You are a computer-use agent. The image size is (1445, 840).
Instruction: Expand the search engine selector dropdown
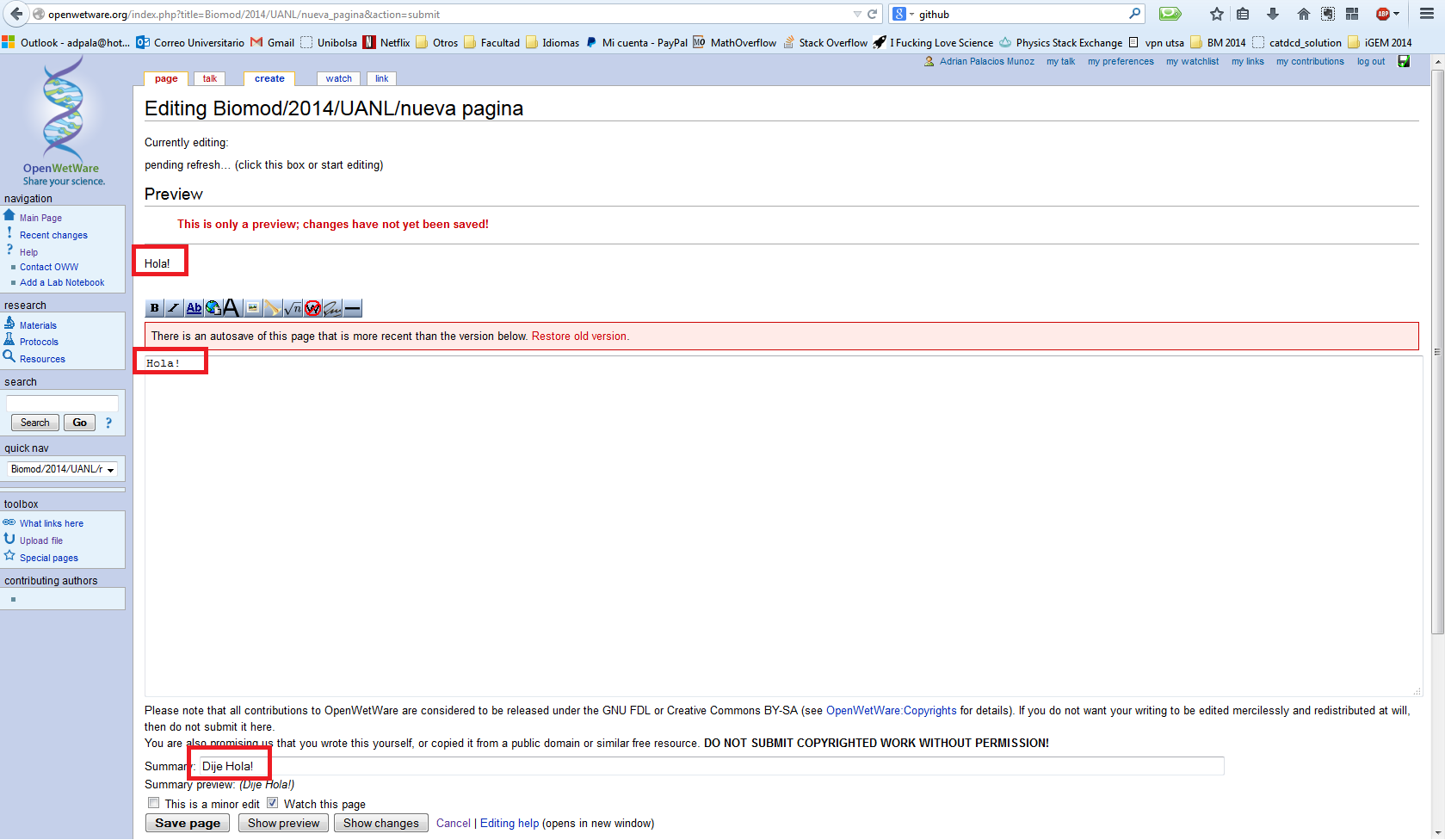point(903,14)
